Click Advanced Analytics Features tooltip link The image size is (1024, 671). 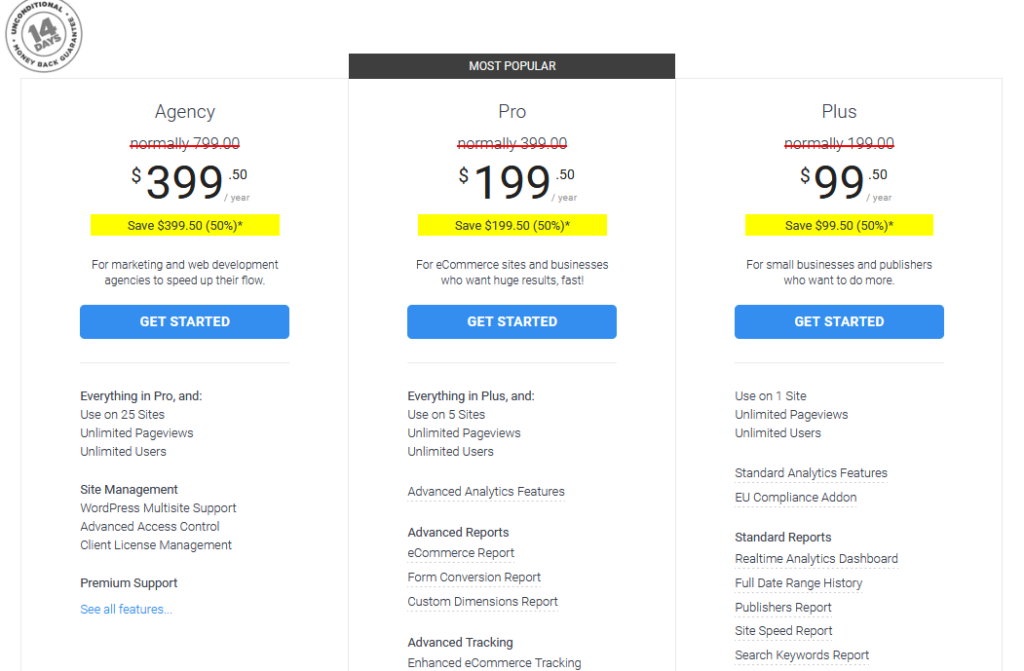486,491
